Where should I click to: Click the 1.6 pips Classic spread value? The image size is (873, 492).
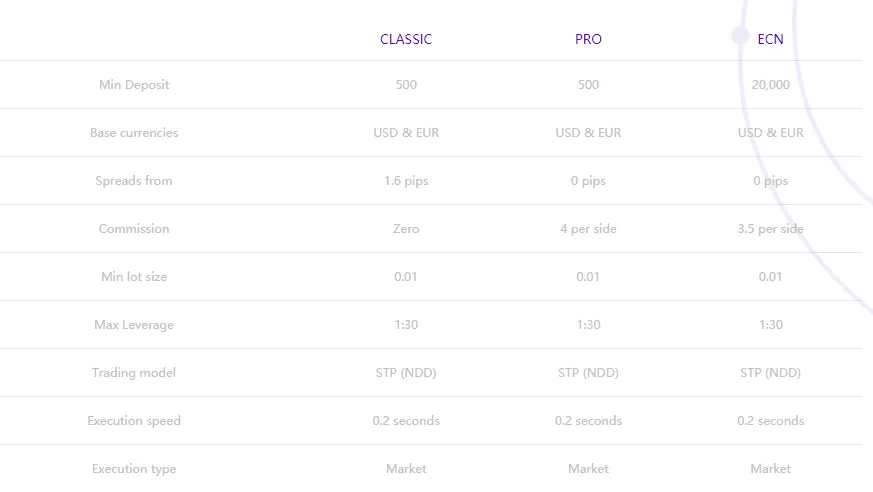point(406,181)
